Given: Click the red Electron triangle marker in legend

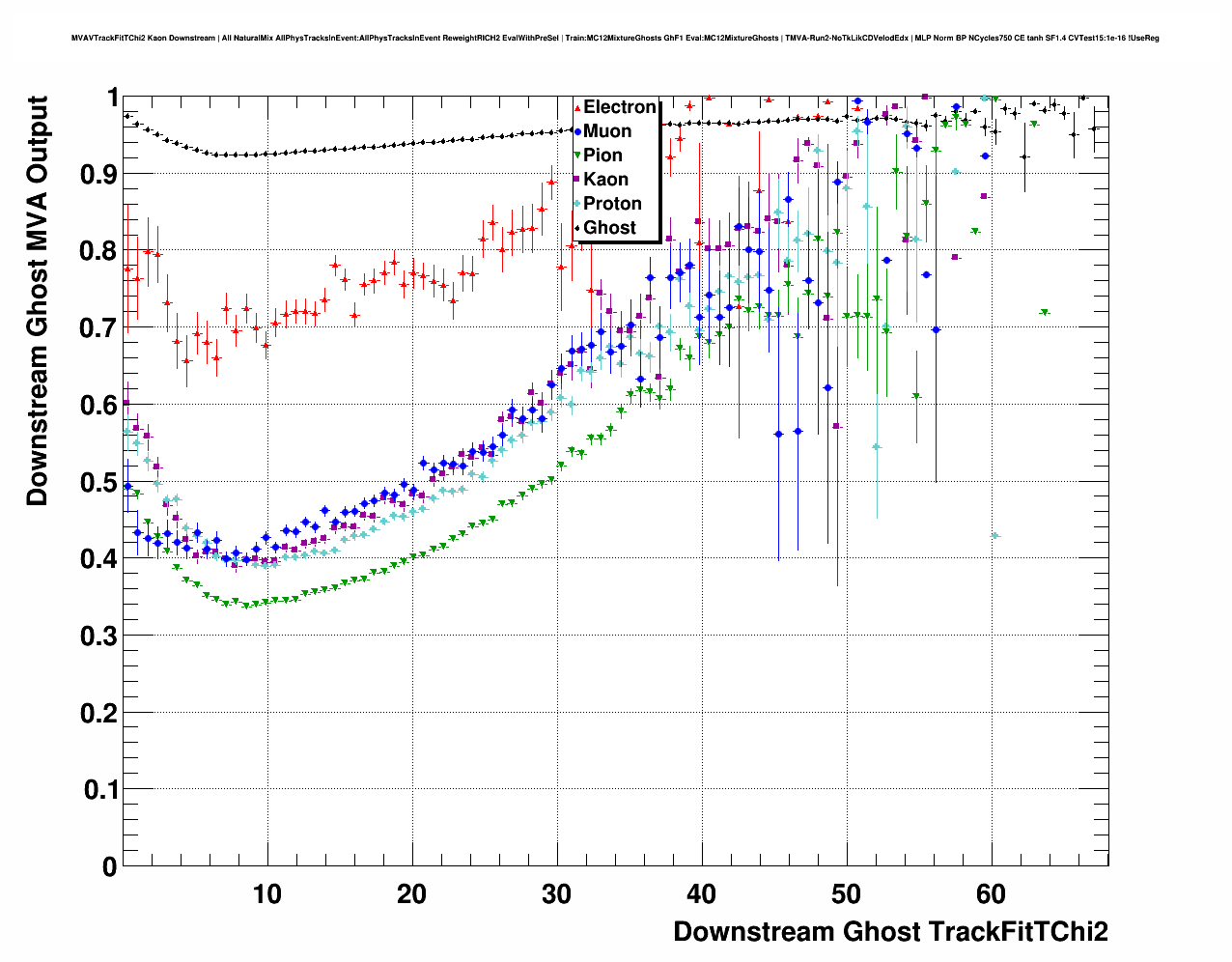Looking at the screenshot, I should pyautogui.click(x=577, y=108).
